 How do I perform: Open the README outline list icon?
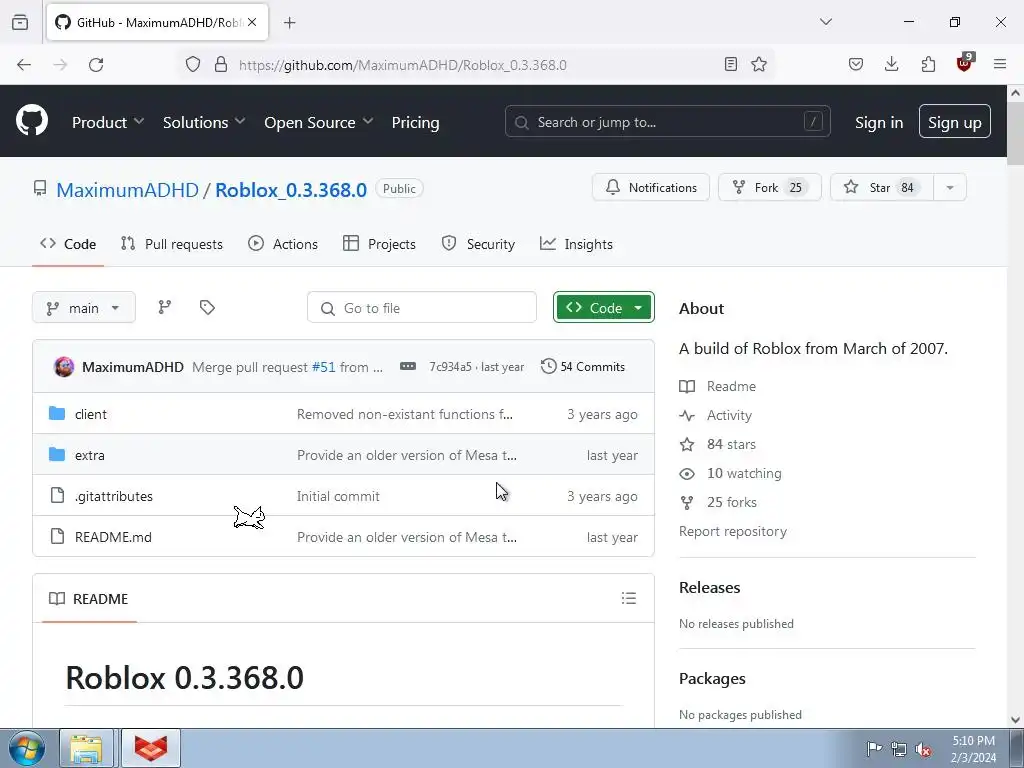click(x=629, y=598)
